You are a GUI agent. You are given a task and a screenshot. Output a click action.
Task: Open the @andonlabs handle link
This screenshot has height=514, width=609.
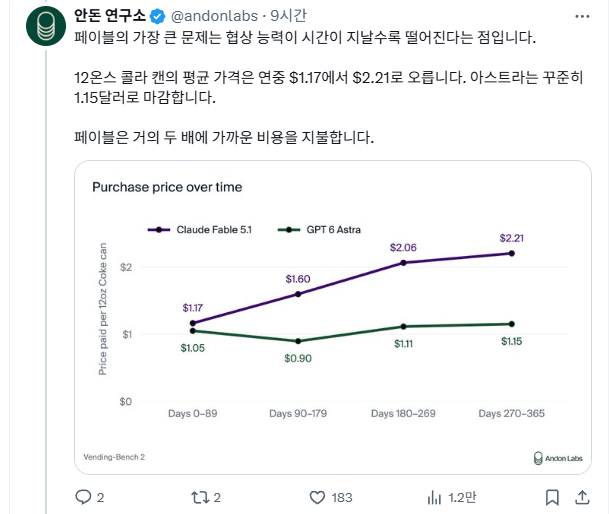[214, 16]
